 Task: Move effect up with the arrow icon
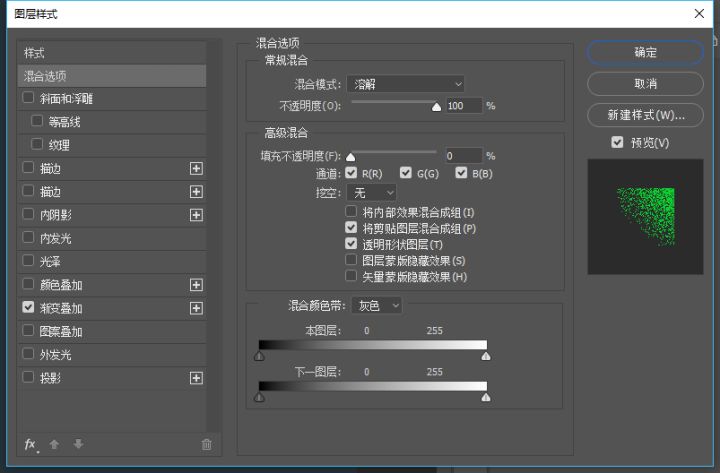click(x=54, y=444)
